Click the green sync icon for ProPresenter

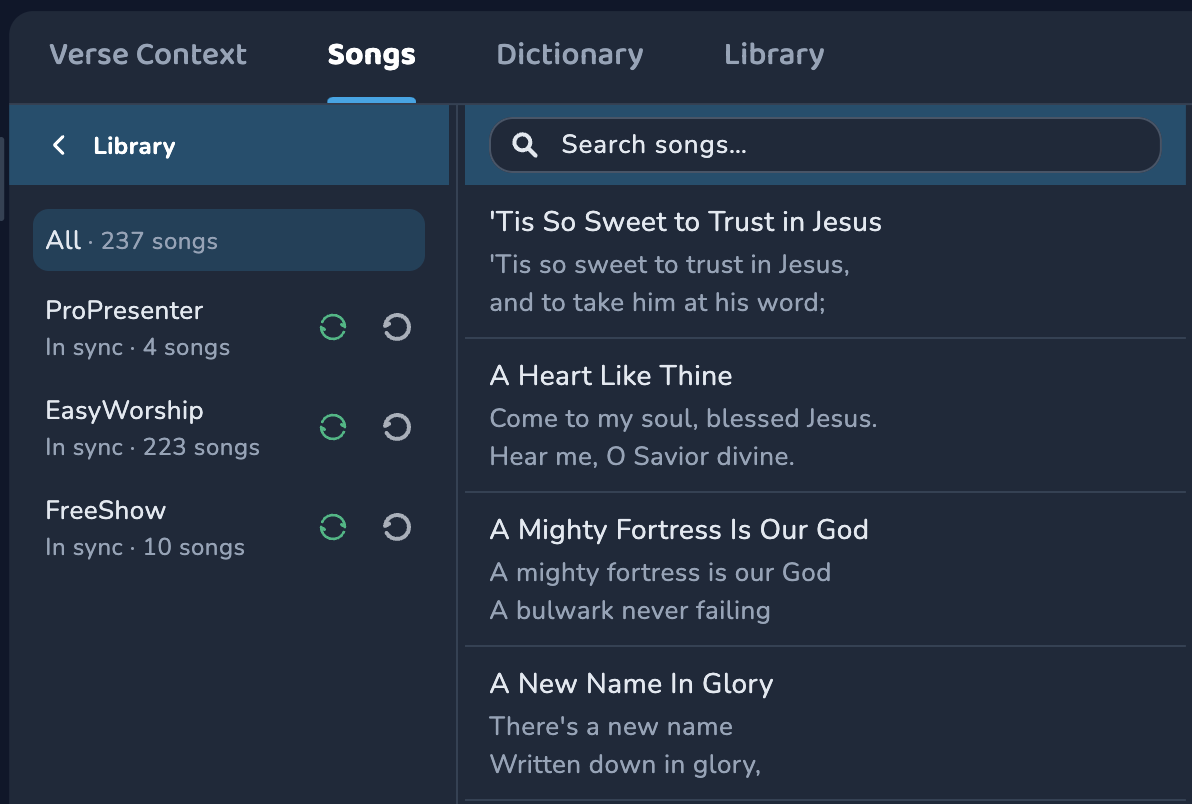pyautogui.click(x=333, y=328)
